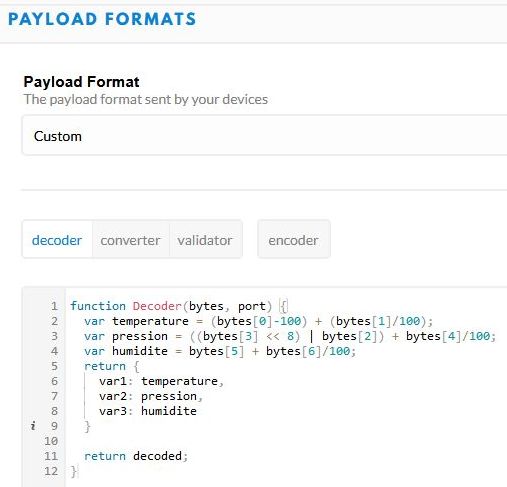Click the Payload Format label
This screenshot has width=507, height=487.
click(81, 82)
